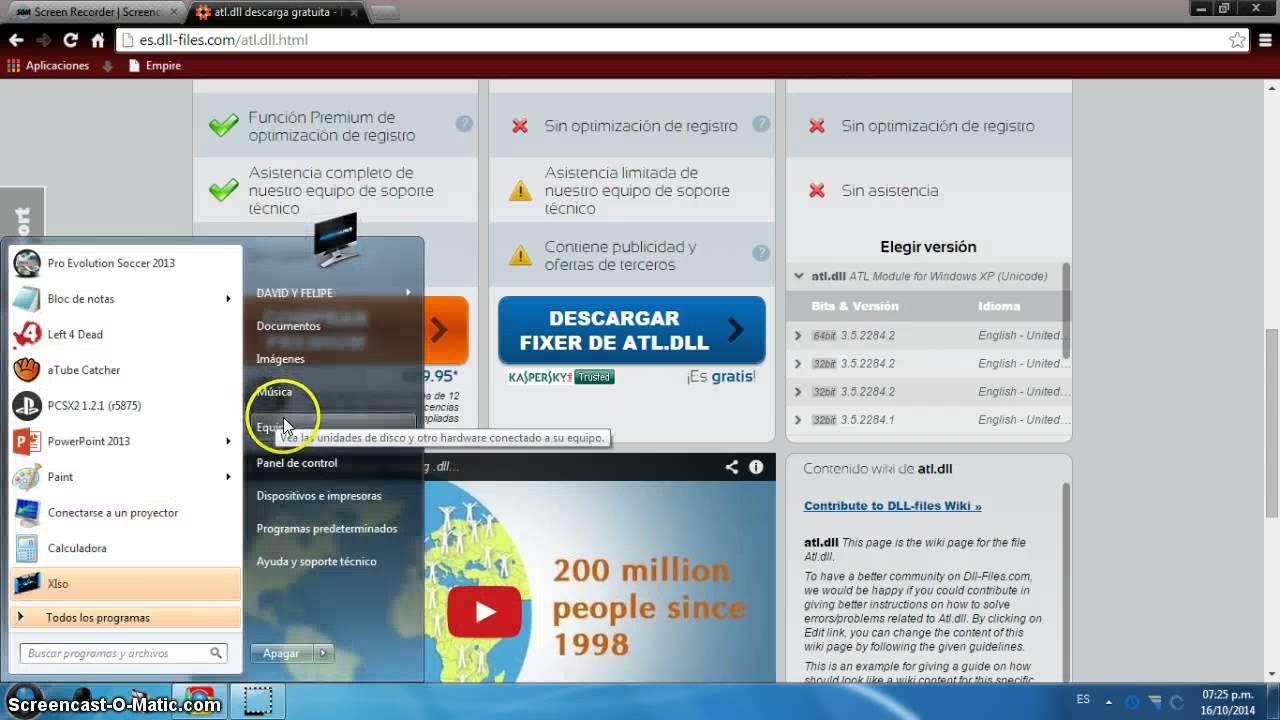Click help icon beside Función Premium de optimización
This screenshot has height=720, width=1280.
[x=464, y=124]
